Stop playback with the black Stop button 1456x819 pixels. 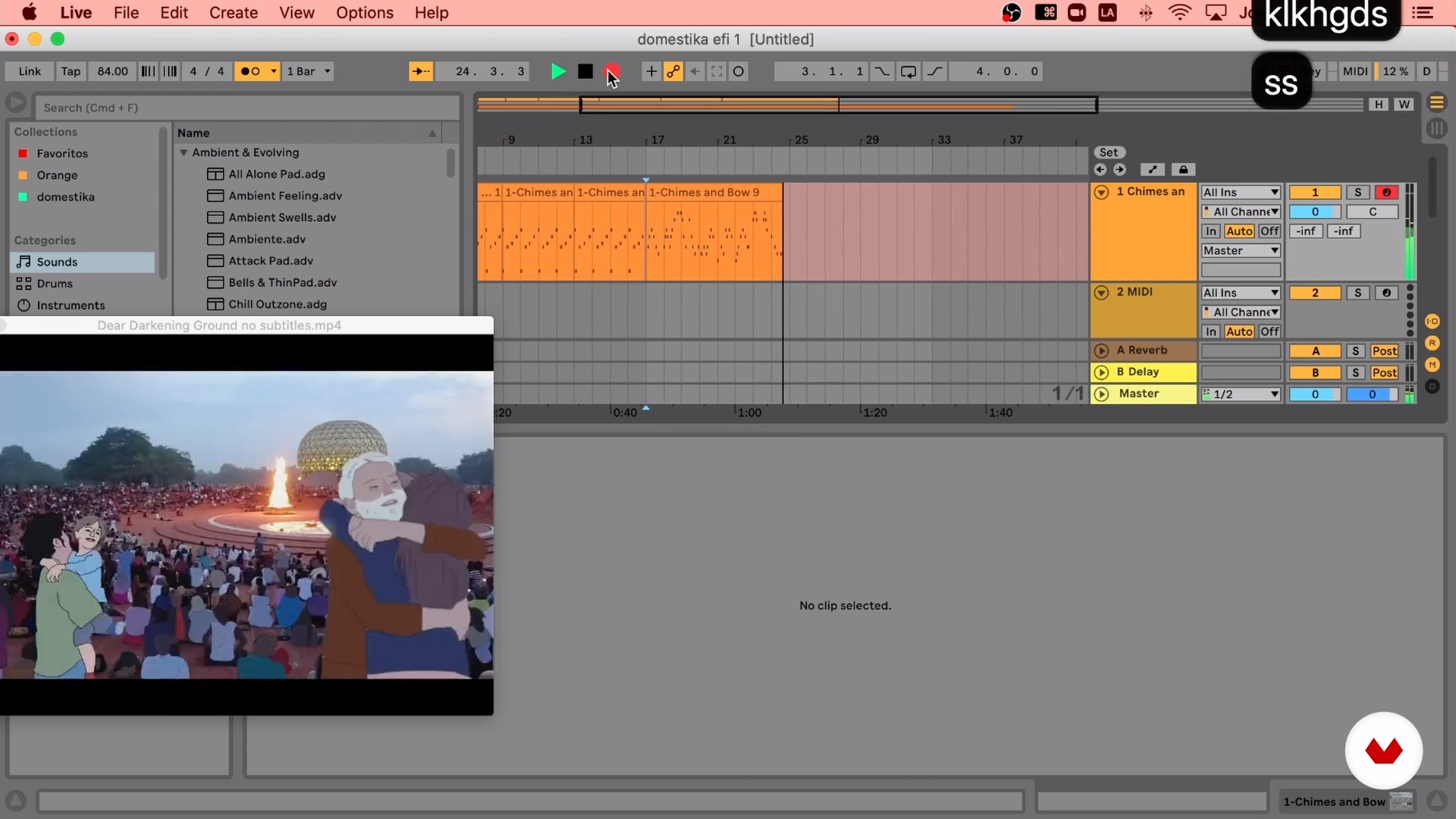(x=585, y=71)
